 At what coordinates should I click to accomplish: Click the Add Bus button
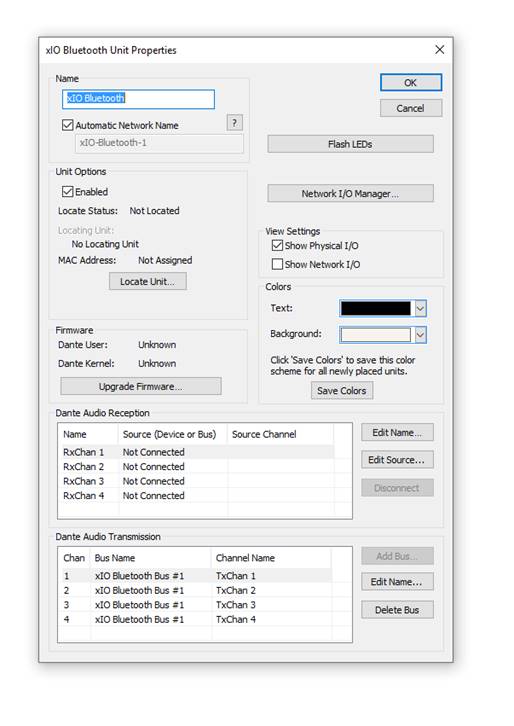[397, 556]
